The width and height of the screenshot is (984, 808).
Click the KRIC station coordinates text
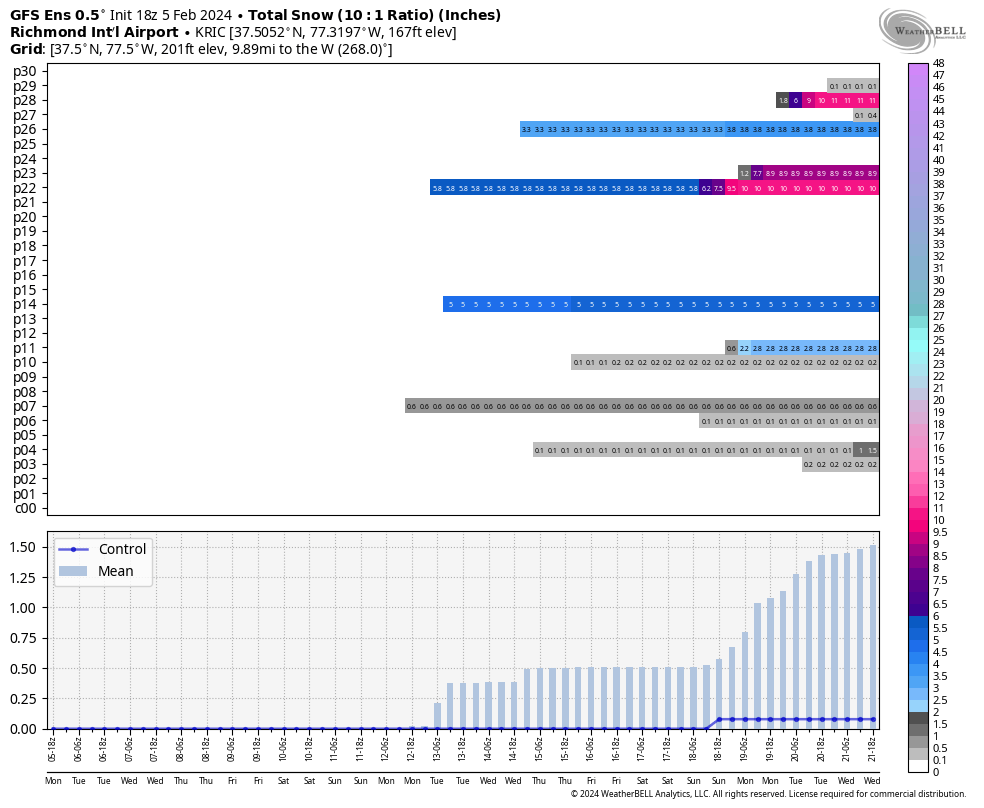tap(326, 32)
